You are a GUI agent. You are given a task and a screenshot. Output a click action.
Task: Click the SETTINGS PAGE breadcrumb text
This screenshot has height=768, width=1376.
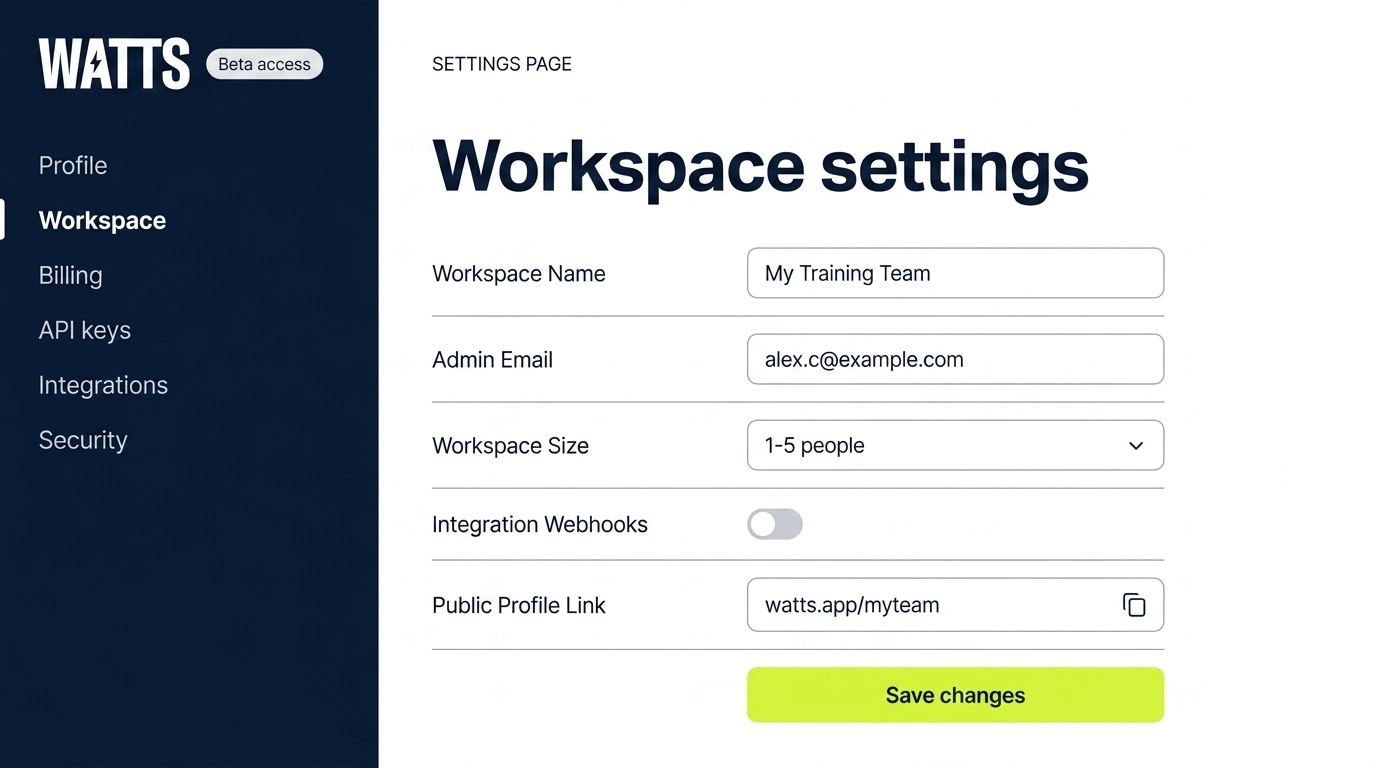501,64
